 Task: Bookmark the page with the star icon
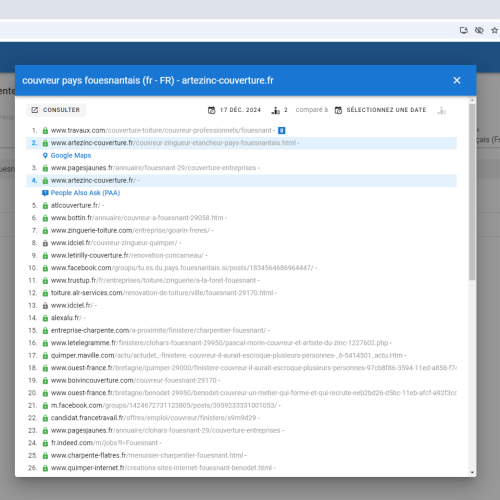pyautogui.click(x=494, y=30)
